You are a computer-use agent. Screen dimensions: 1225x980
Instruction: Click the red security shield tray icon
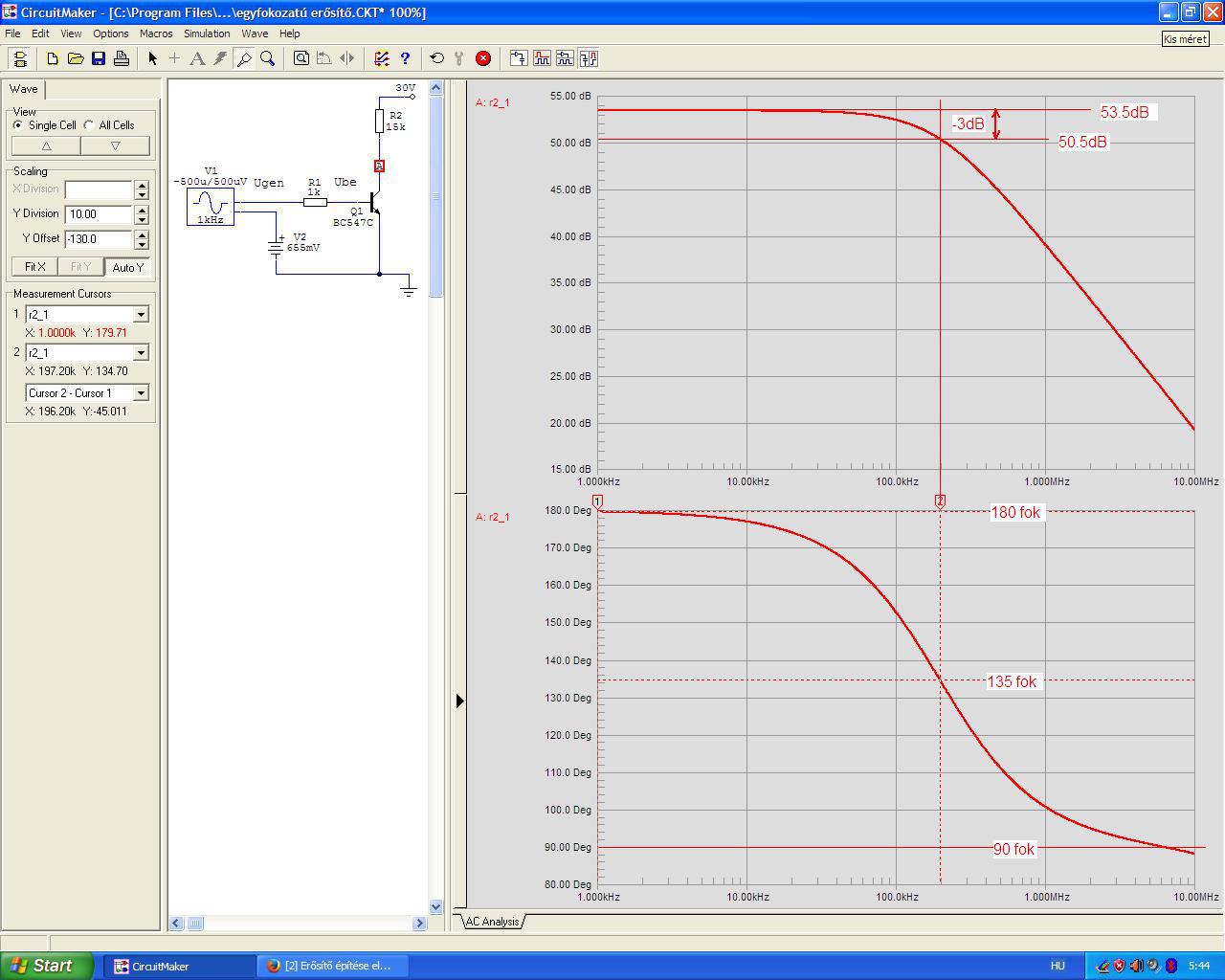click(1119, 966)
